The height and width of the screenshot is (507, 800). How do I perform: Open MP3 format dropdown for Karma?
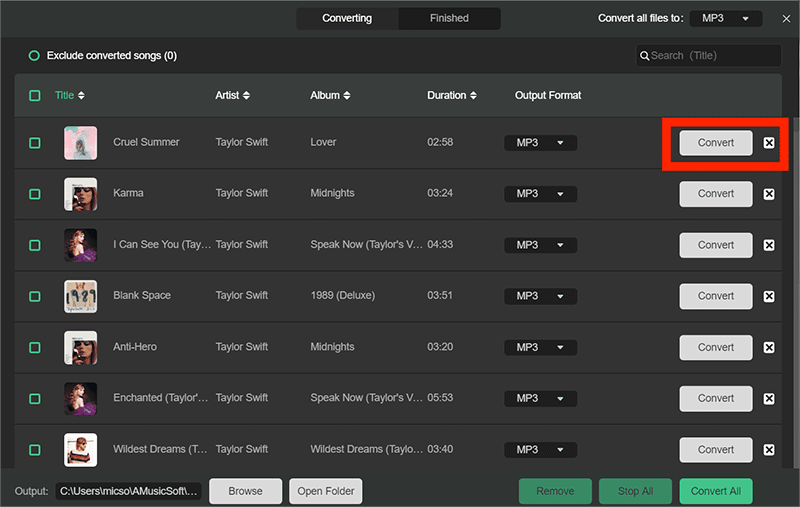pos(540,194)
